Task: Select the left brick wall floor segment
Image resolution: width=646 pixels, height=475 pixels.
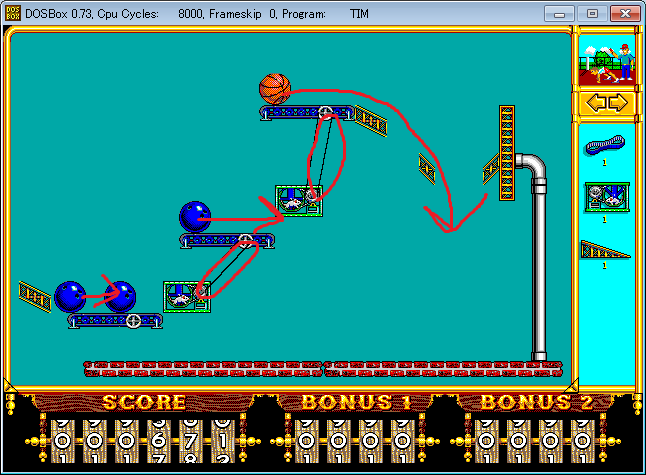Action: [203, 369]
